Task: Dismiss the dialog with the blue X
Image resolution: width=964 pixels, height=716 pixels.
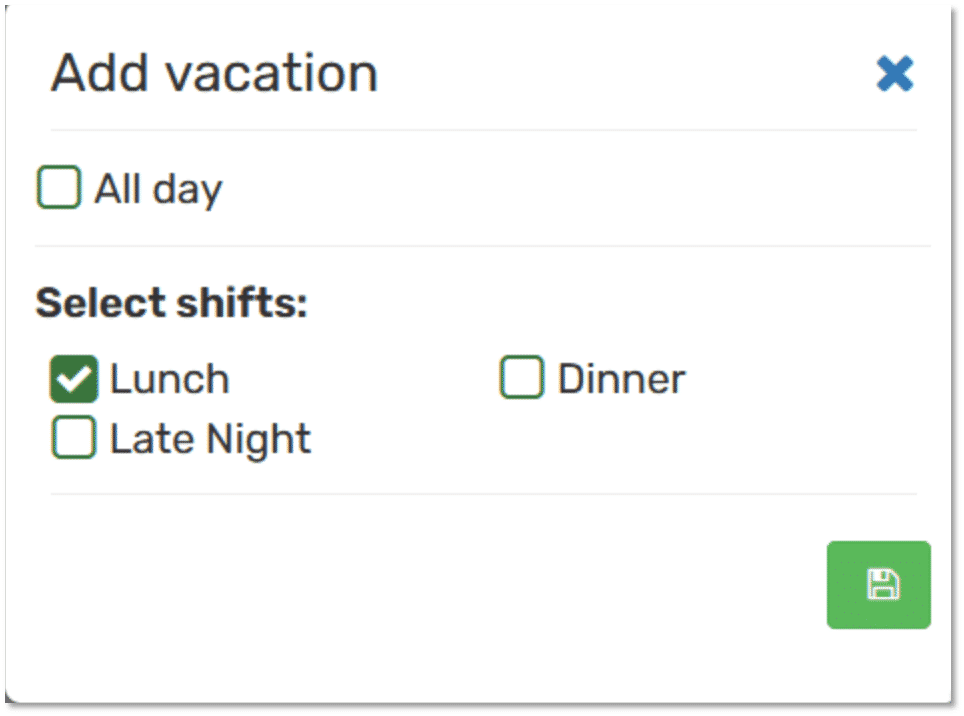Action: pyautogui.click(x=894, y=73)
